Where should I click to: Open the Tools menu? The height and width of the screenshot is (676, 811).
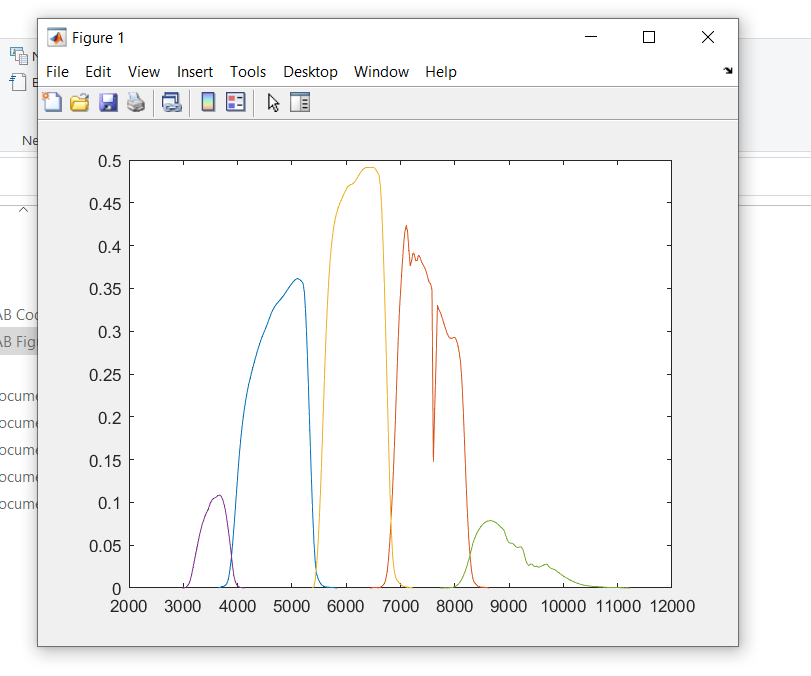[x=247, y=71]
